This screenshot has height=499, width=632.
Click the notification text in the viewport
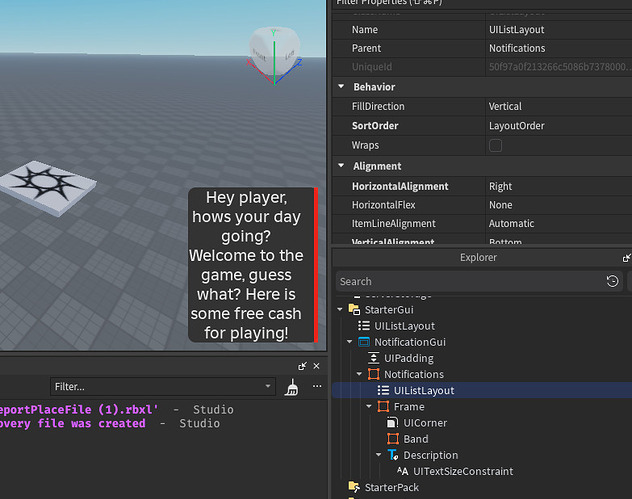pyautogui.click(x=246, y=265)
